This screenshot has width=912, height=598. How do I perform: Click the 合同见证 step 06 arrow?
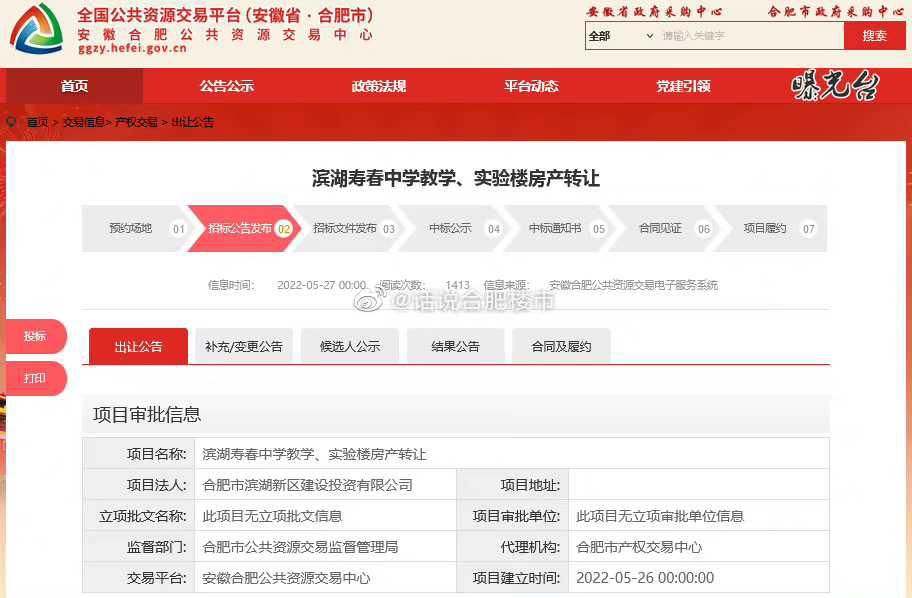pos(666,228)
